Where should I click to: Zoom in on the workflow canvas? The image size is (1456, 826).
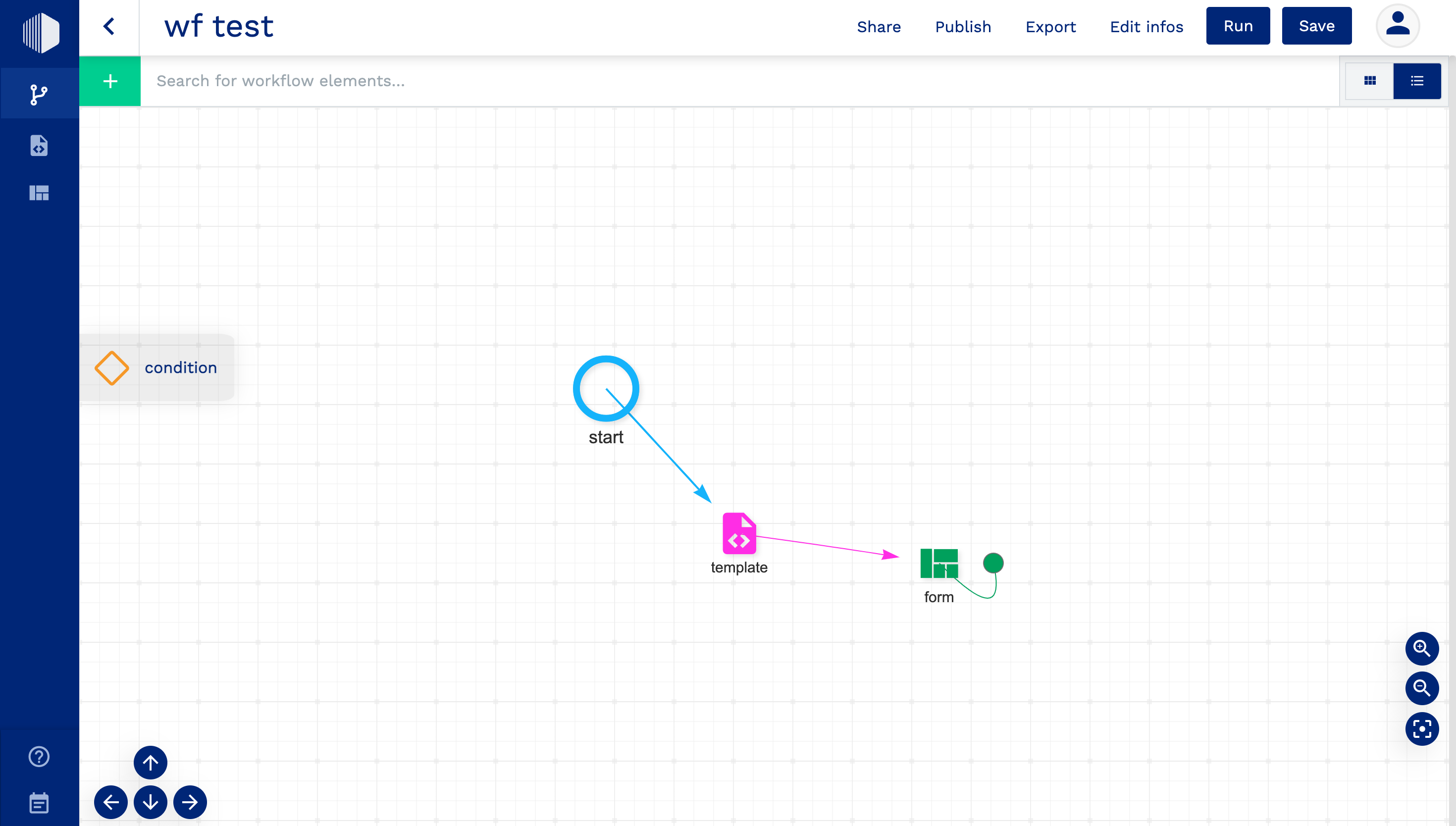1421,648
